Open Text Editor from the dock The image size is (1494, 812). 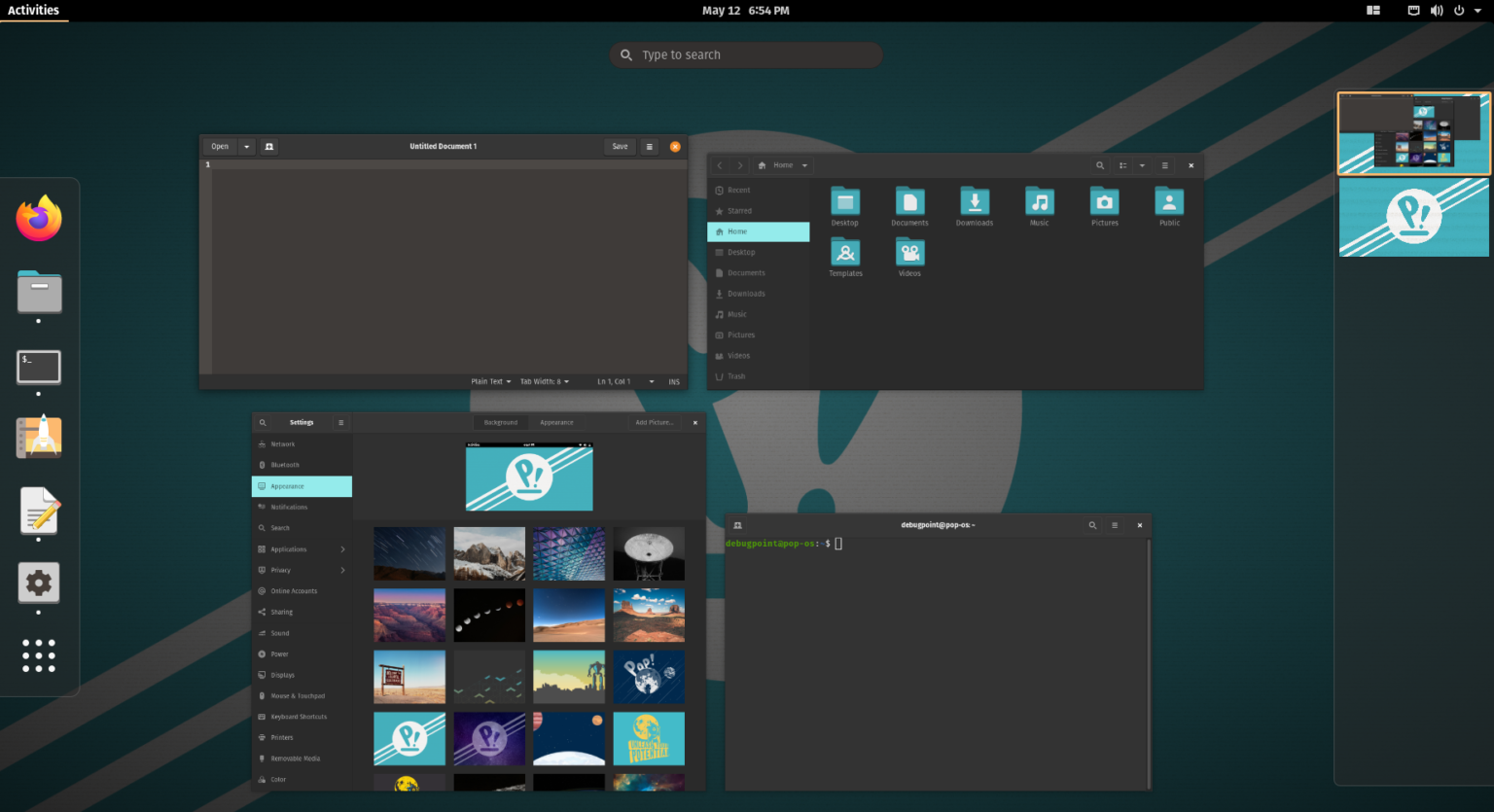[x=39, y=512]
